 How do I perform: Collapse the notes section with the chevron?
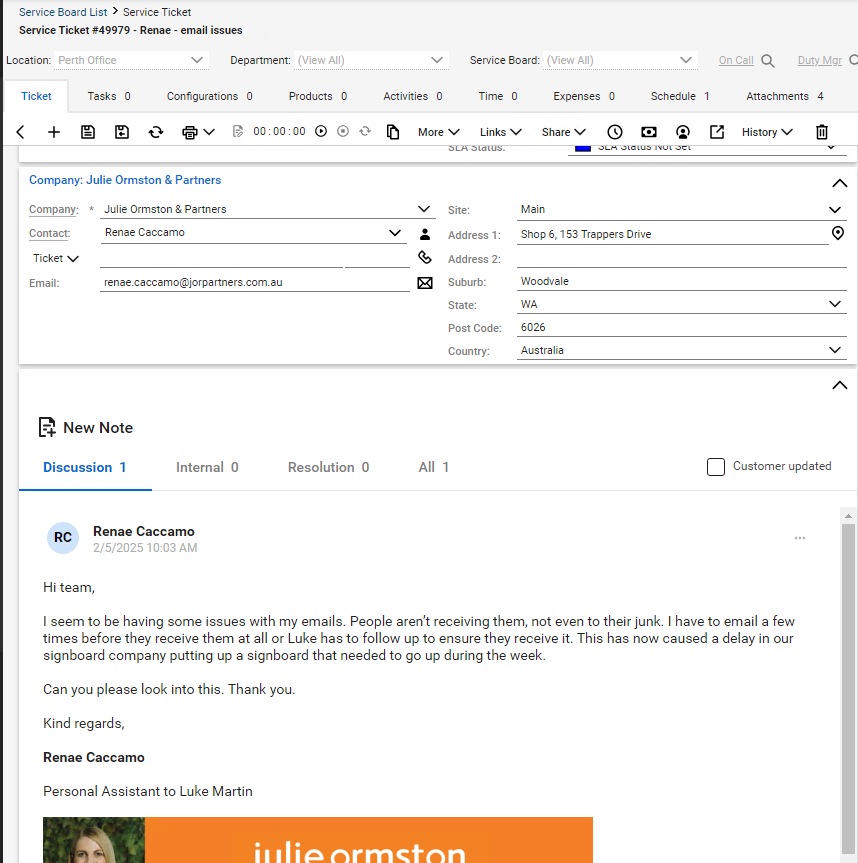(839, 385)
